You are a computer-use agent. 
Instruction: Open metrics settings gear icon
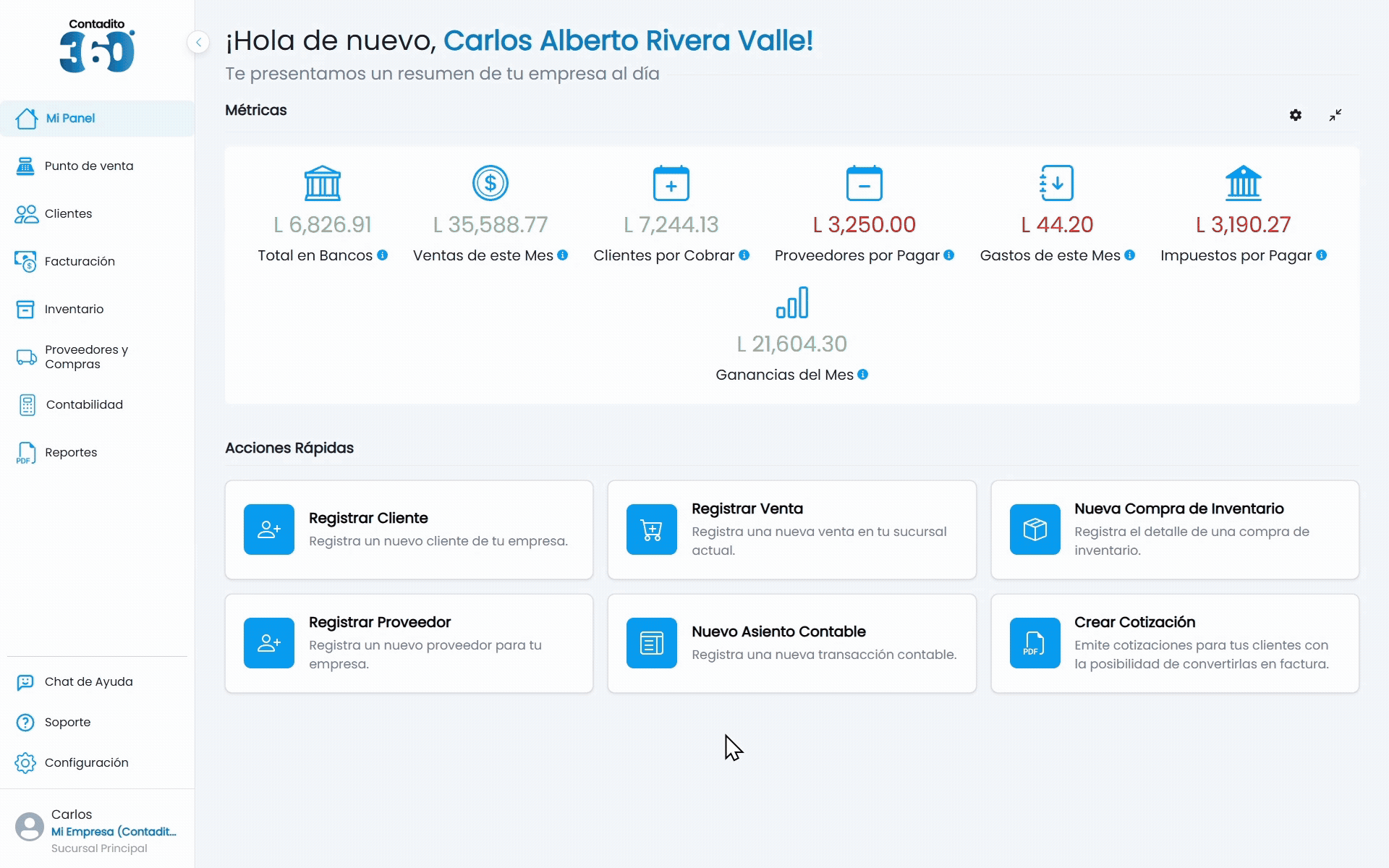pos(1296,115)
